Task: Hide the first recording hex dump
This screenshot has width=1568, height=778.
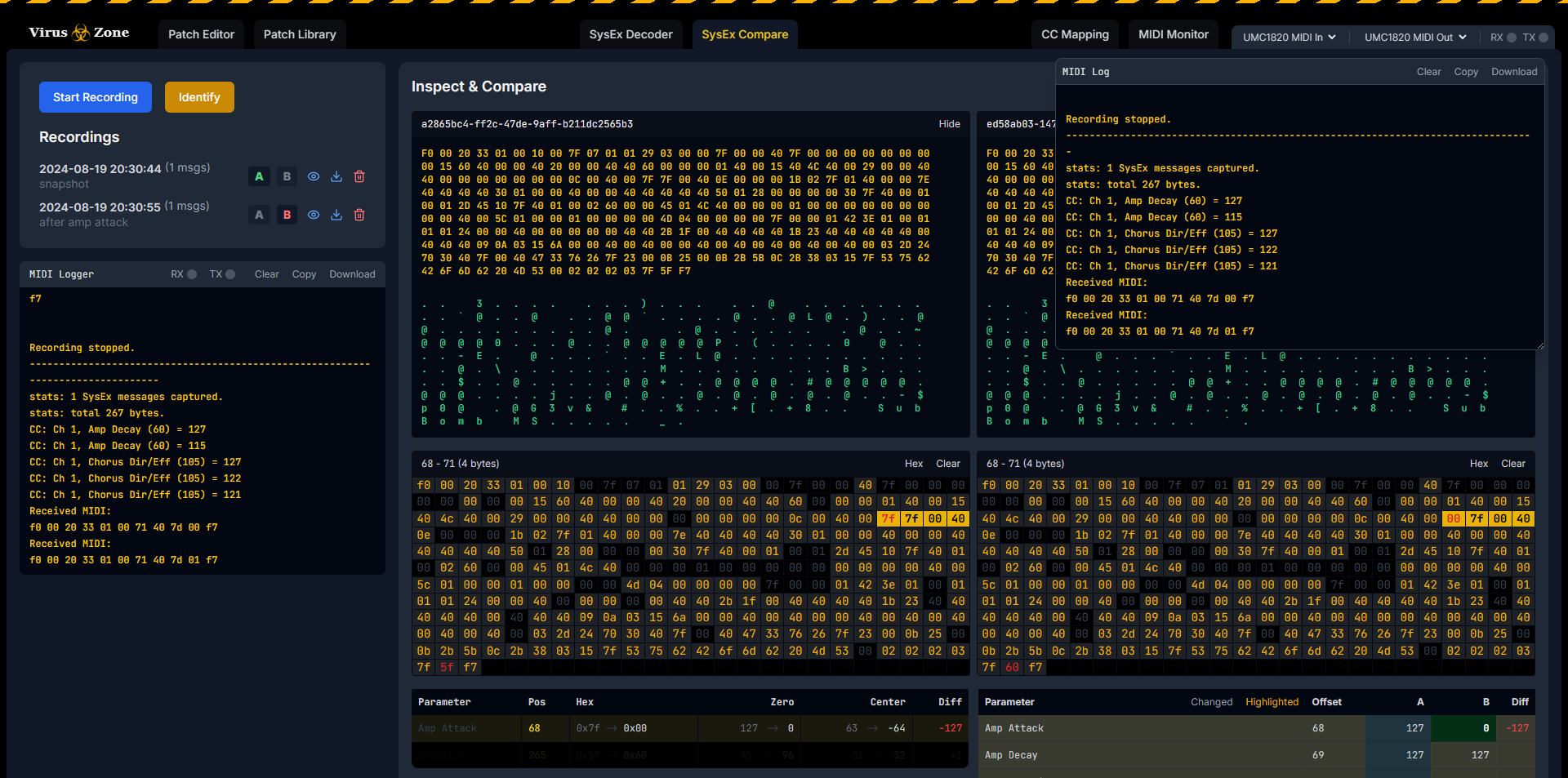Action: [x=949, y=124]
